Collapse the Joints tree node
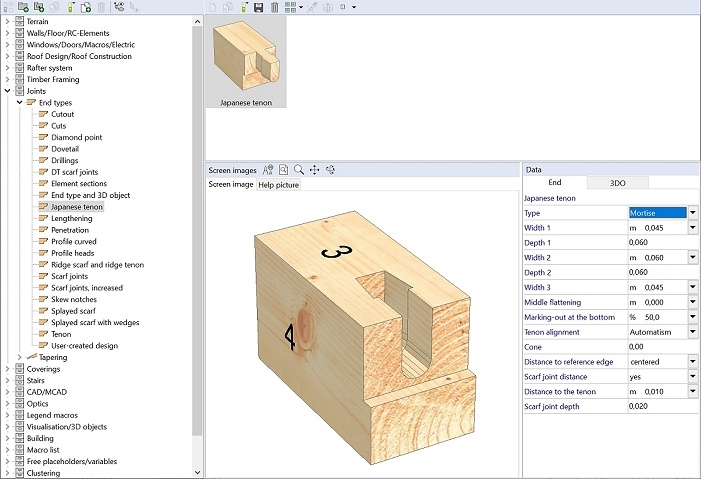This screenshot has height=479, width=701. [7, 91]
